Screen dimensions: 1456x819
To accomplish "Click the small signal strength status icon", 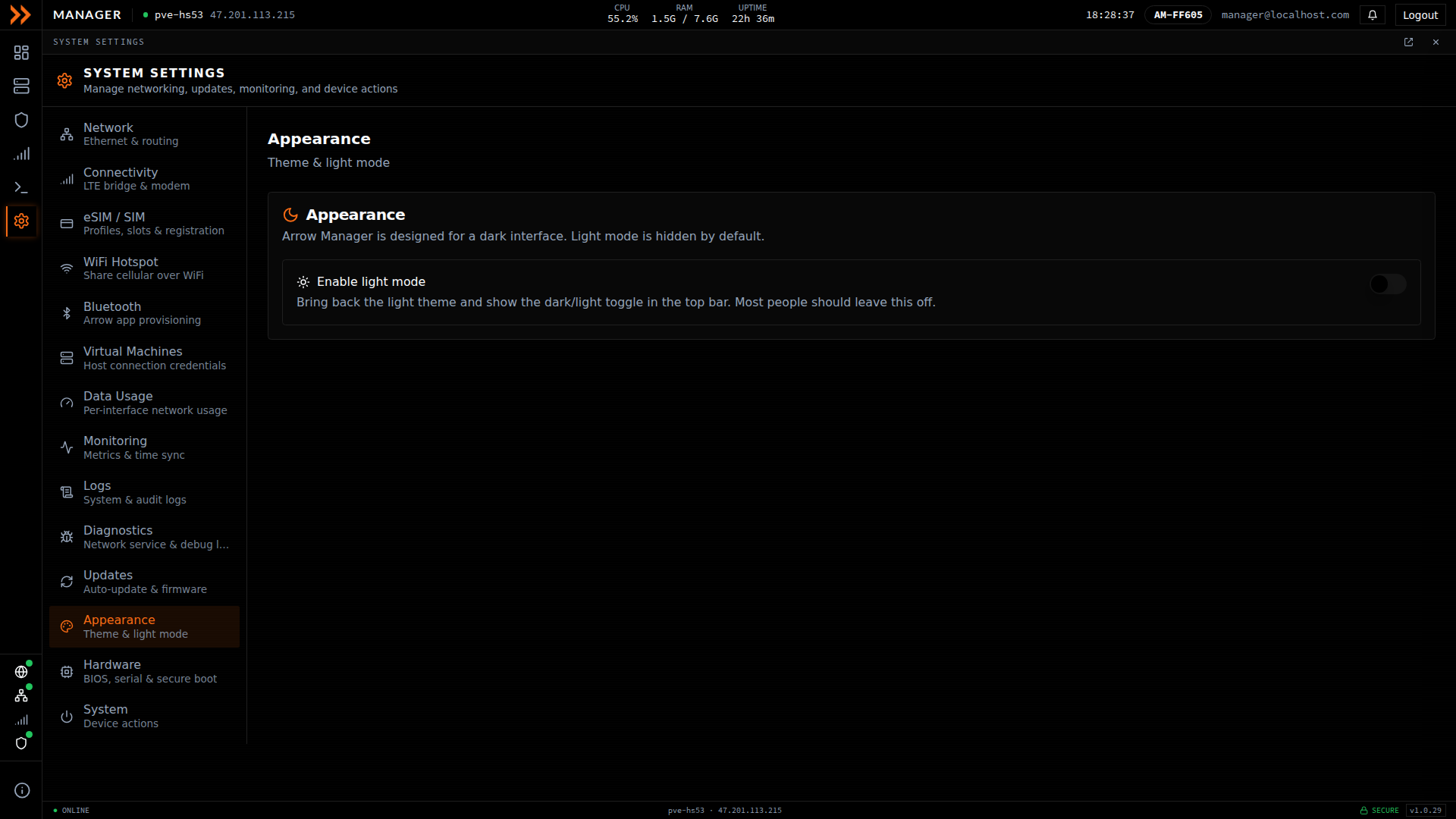I will click(21, 720).
